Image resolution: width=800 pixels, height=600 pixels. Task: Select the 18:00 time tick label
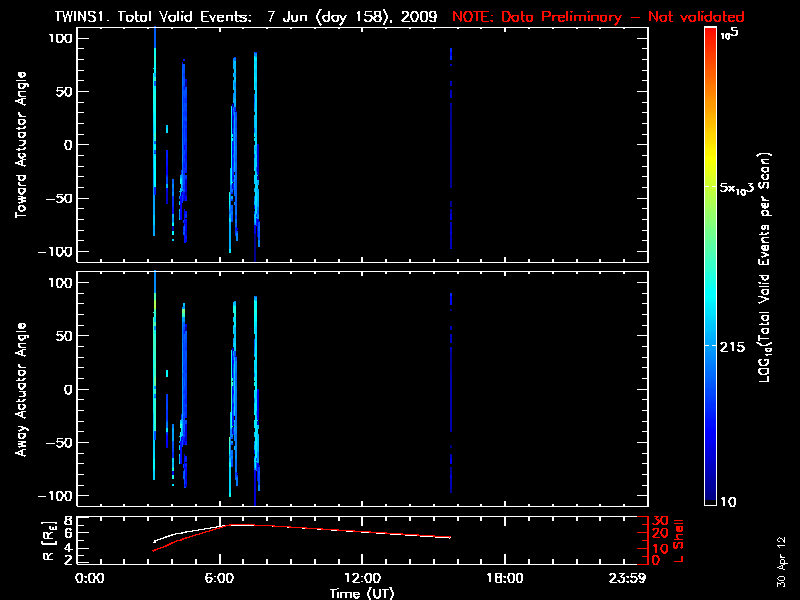(x=504, y=578)
